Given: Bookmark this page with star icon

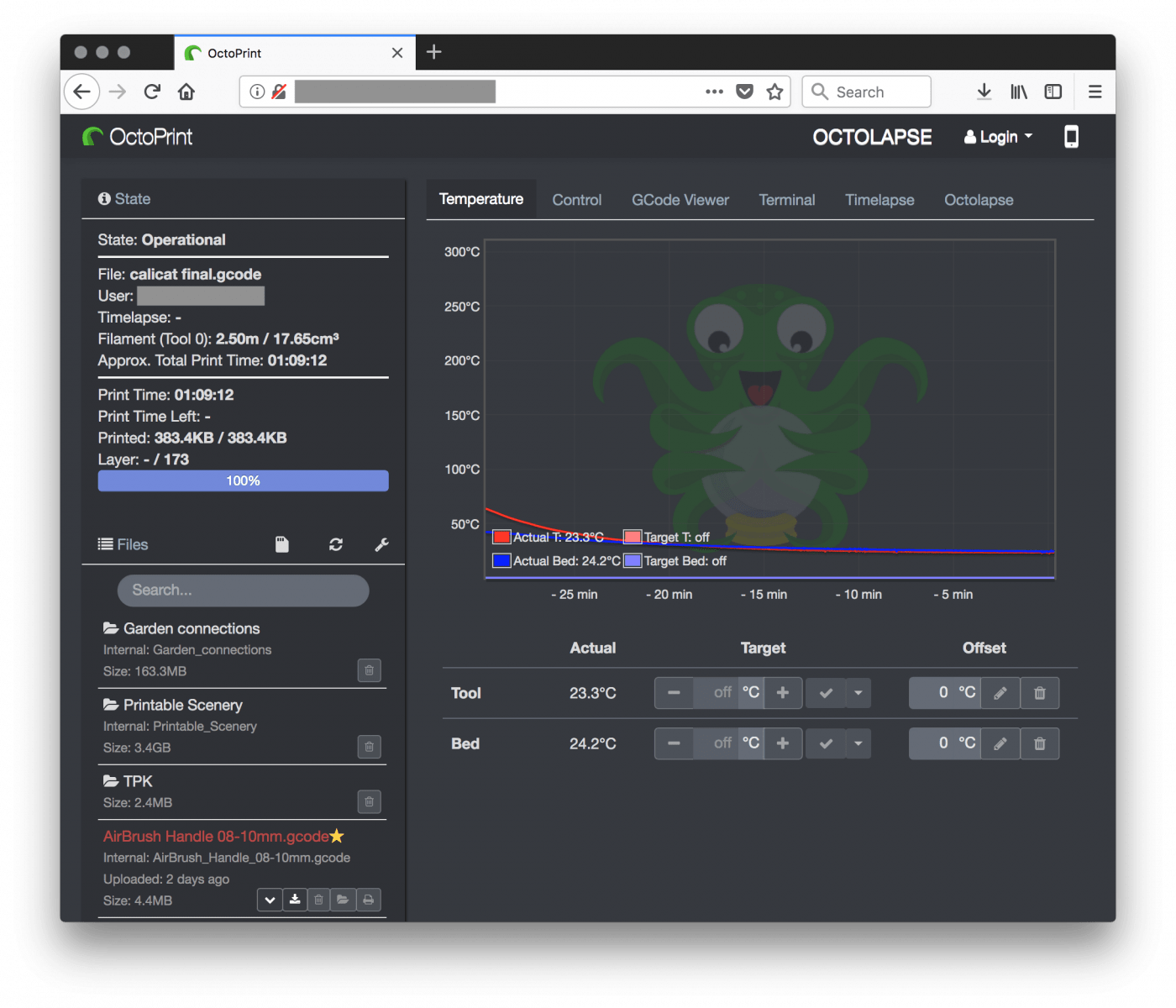Looking at the screenshot, I should [774, 92].
